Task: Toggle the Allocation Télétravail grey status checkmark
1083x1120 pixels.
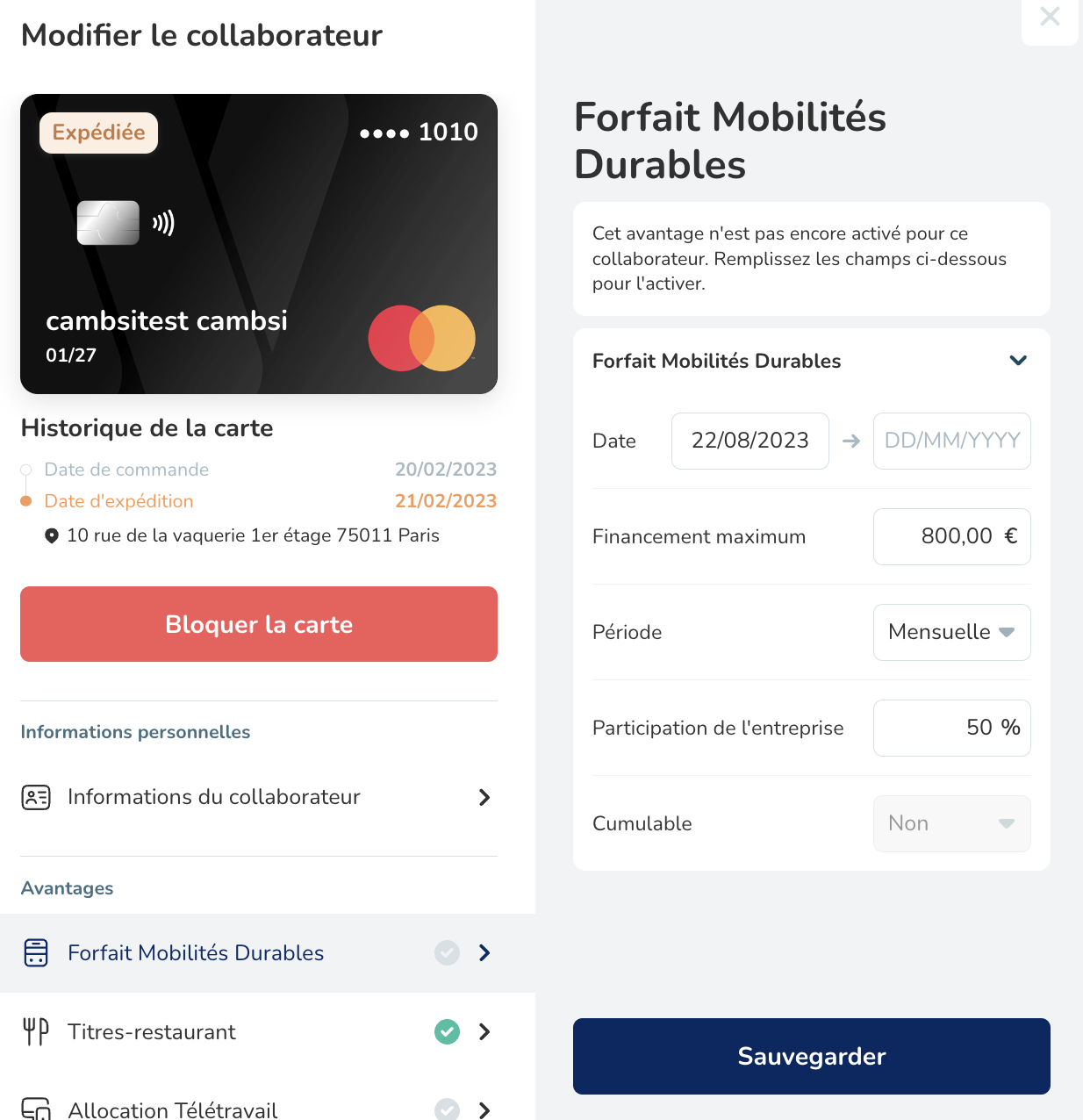Action: 448,1109
